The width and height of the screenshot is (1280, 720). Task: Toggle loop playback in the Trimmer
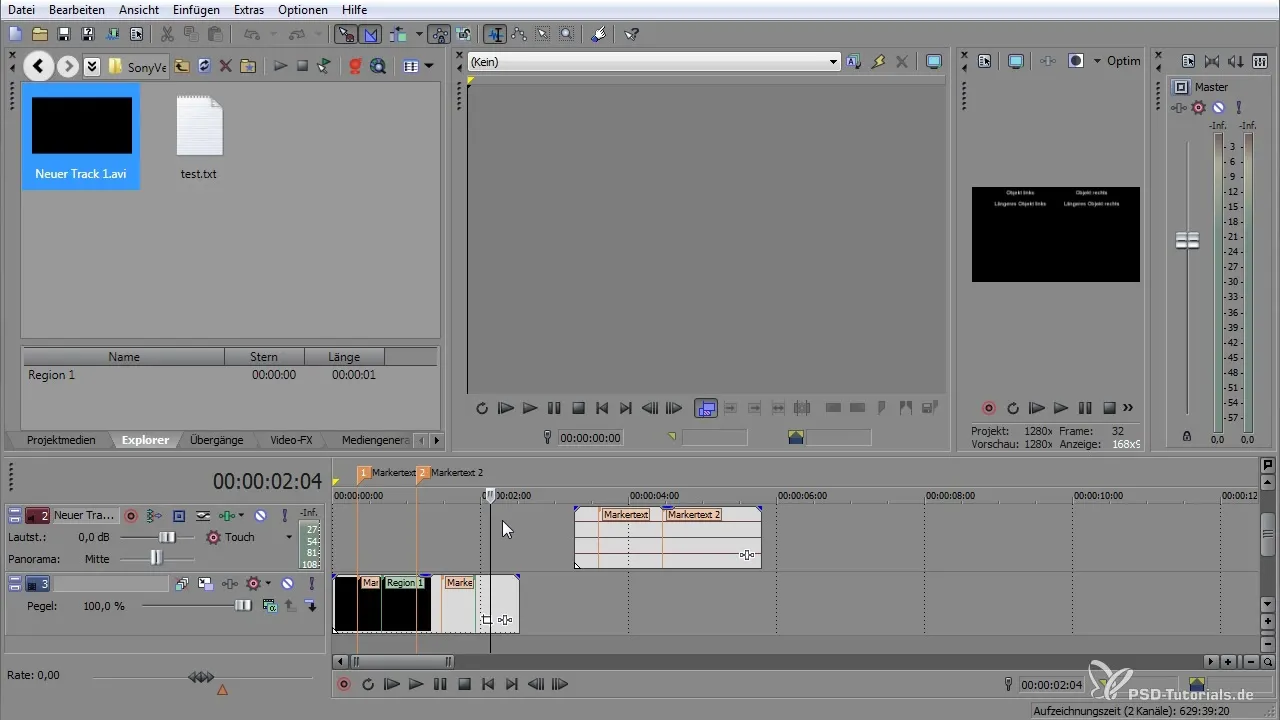(482, 408)
